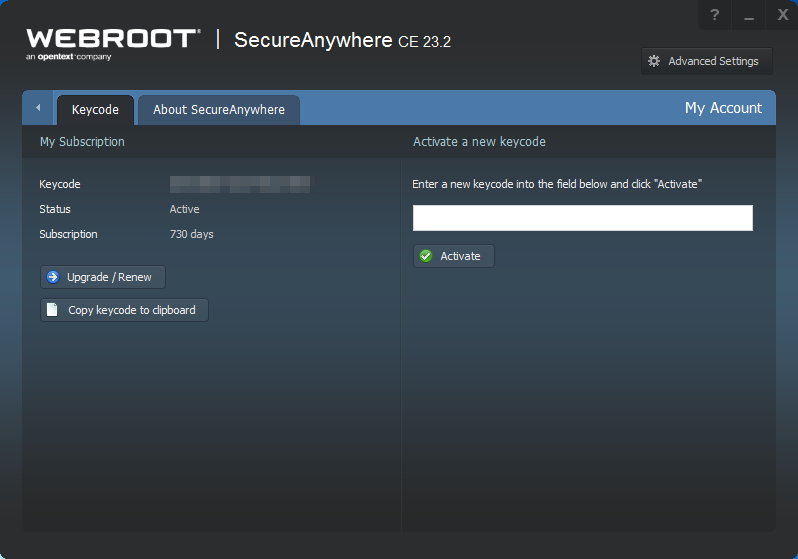The height and width of the screenshot is (559, 798).
Task: Close the SecureAnywhere window
Action: [782, 15]
